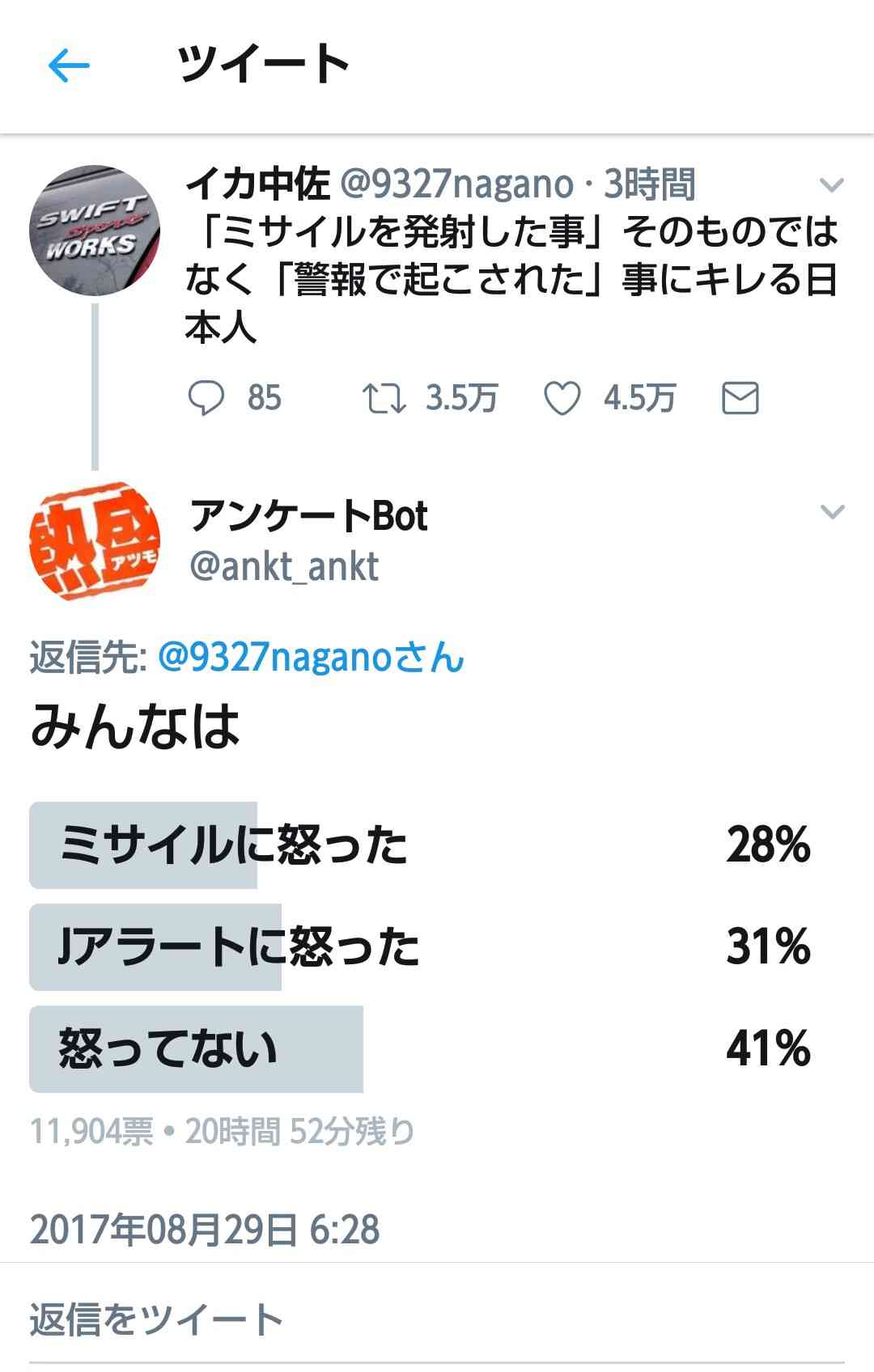Tap the アンケートBot display name
The height and width of the screenshot is (1372, 874).
308,516
